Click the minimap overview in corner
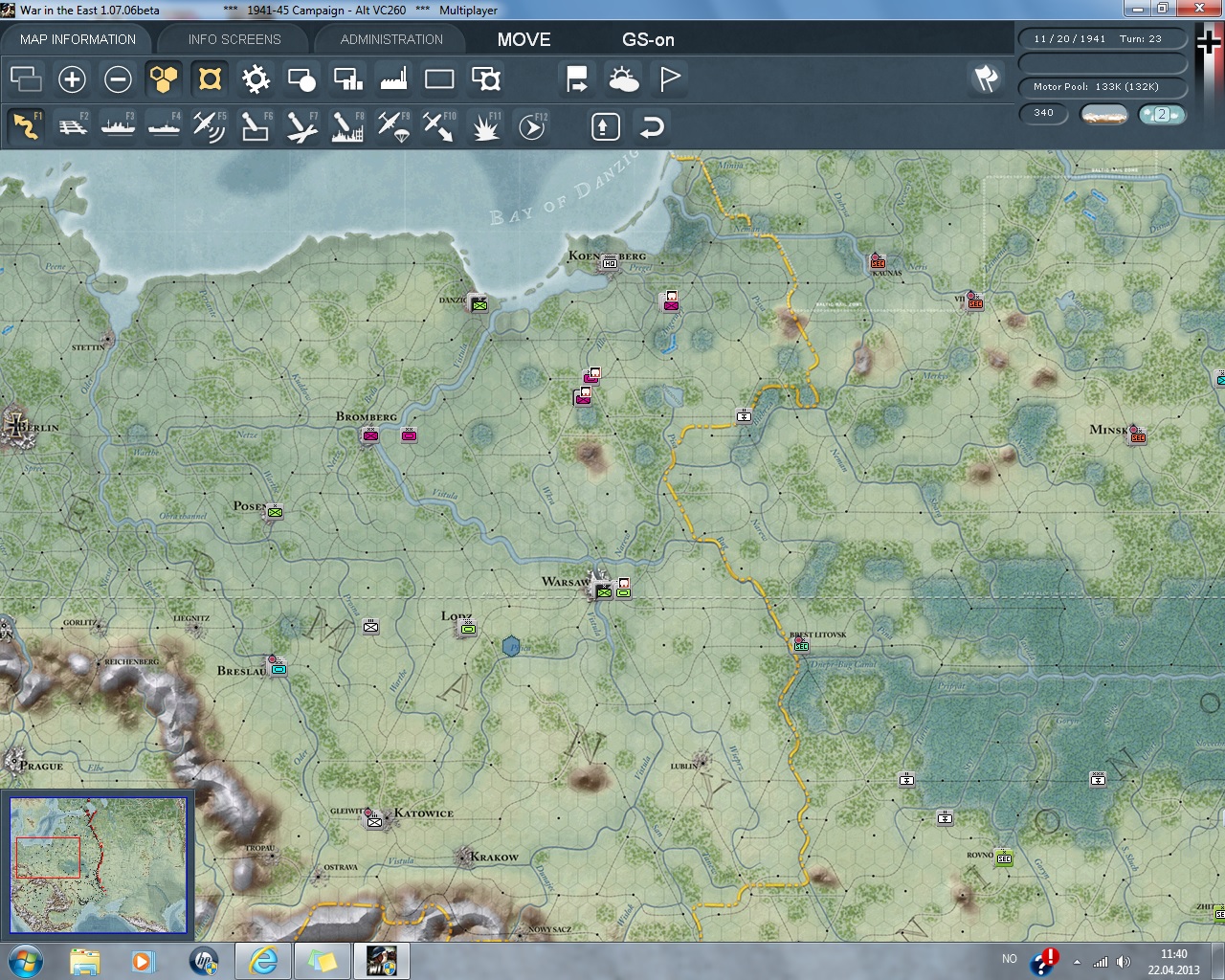The height and width of the screenshot is (980, 1225). coord(98,865)
